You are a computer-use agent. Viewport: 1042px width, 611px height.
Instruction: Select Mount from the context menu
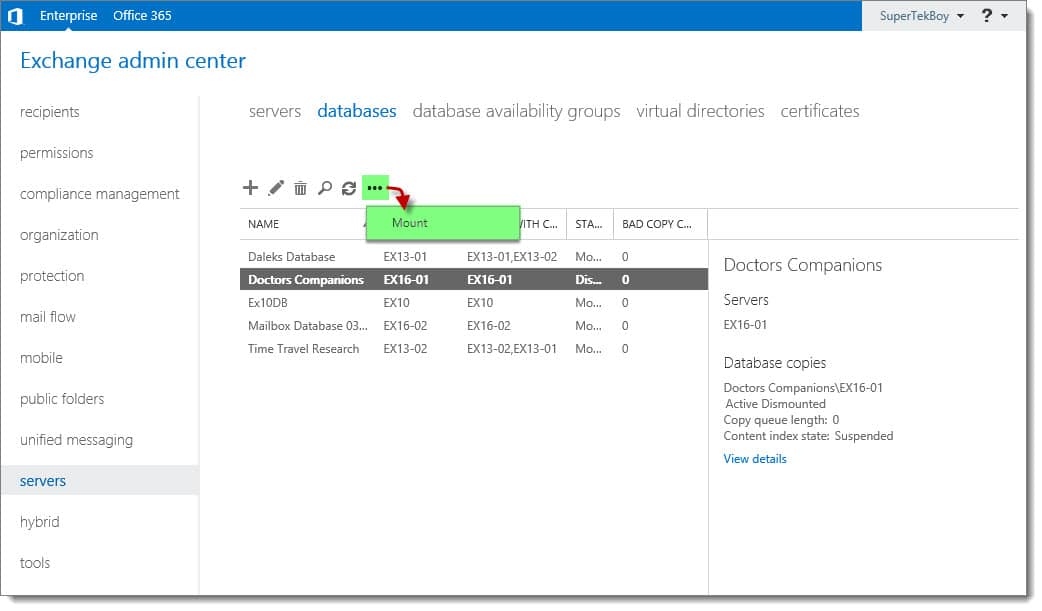click(x=409, y=222)
